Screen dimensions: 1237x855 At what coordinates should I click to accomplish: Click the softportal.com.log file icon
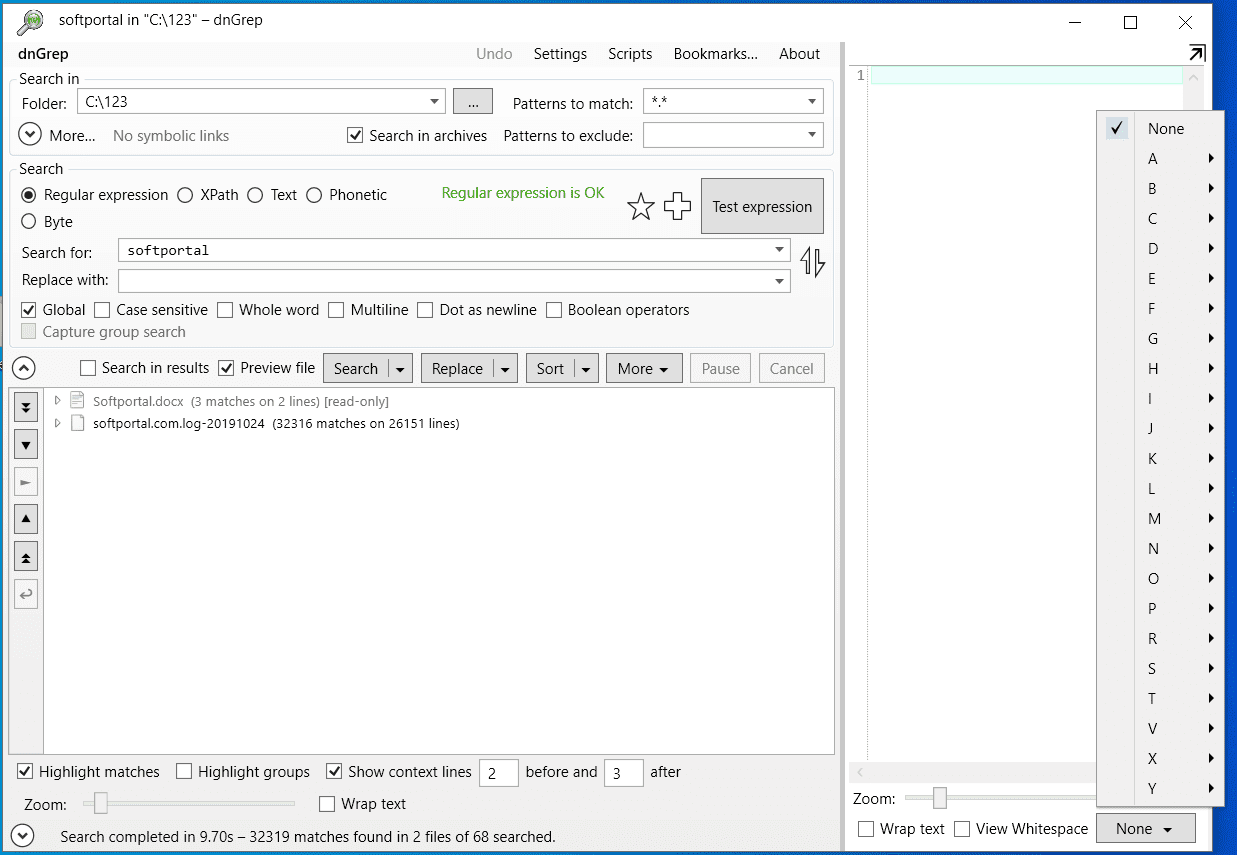click(x=78, y=423)
